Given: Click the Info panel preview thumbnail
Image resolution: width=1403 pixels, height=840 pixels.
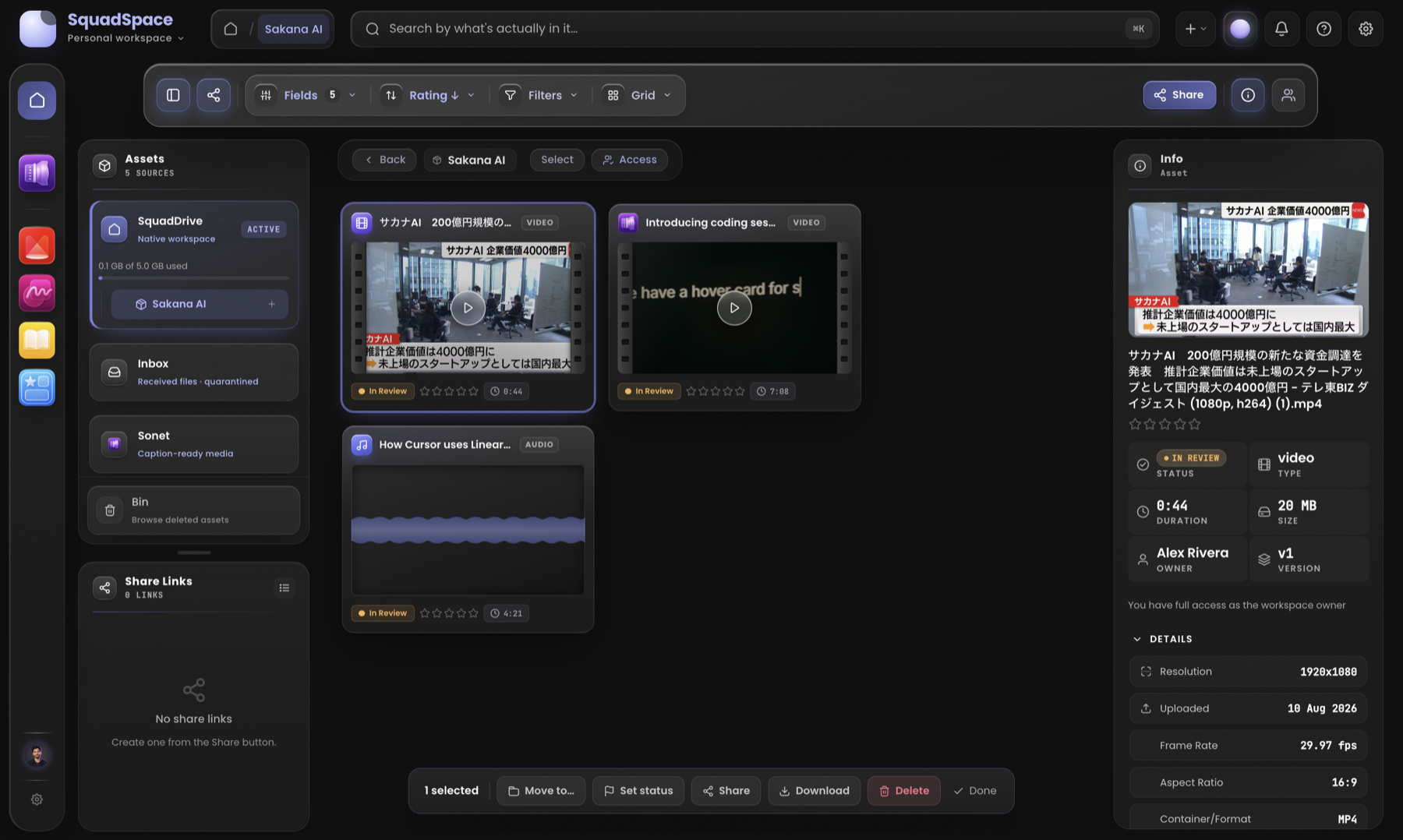Looking at the screenshot, I should click(x=1248, y=270).
